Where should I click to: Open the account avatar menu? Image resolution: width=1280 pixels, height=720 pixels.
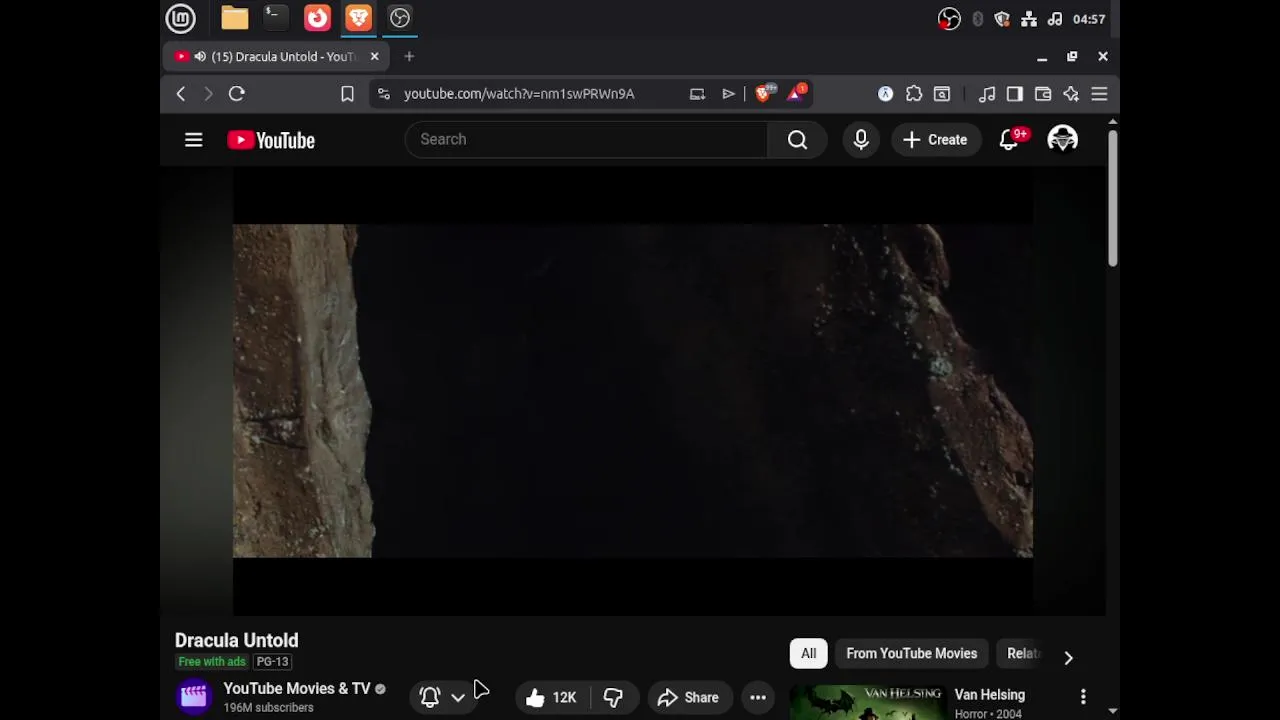[x=1062, y=139]
